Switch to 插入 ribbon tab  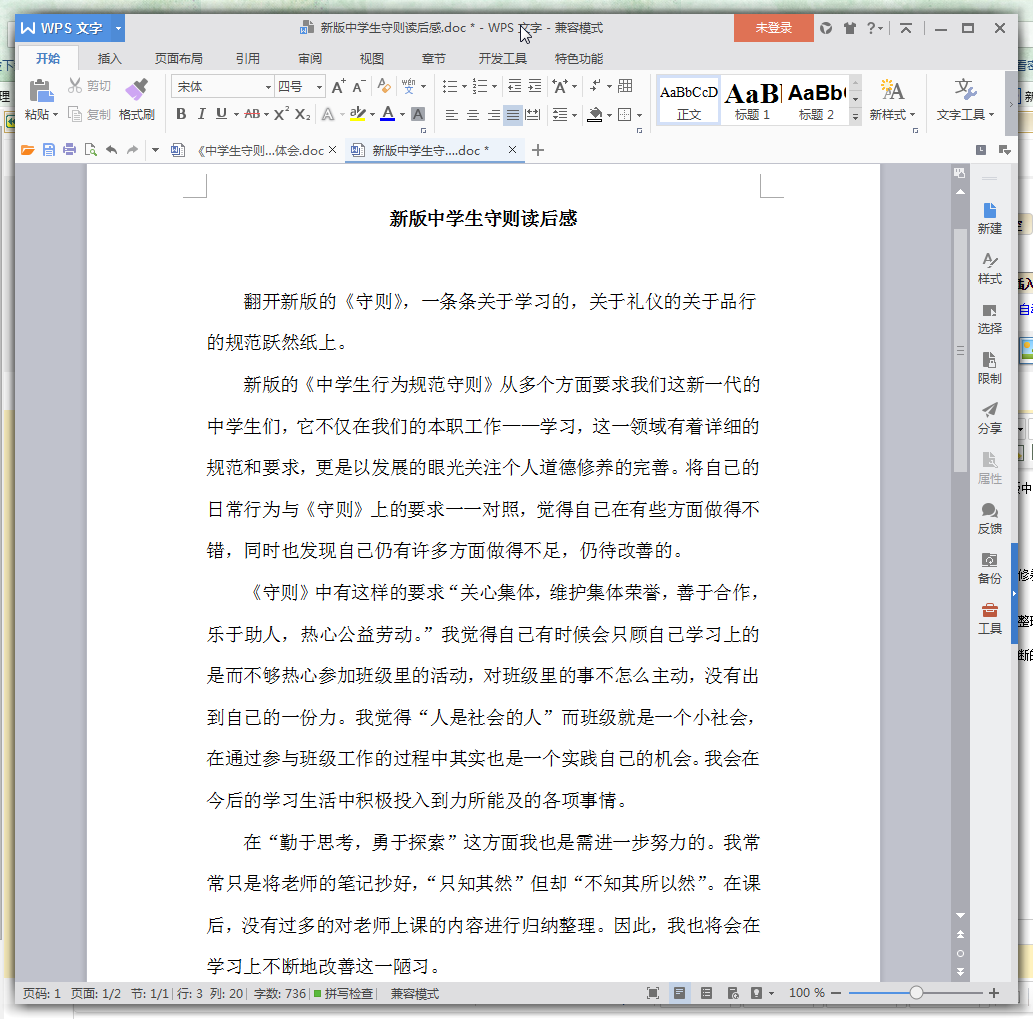coord(109,59)
